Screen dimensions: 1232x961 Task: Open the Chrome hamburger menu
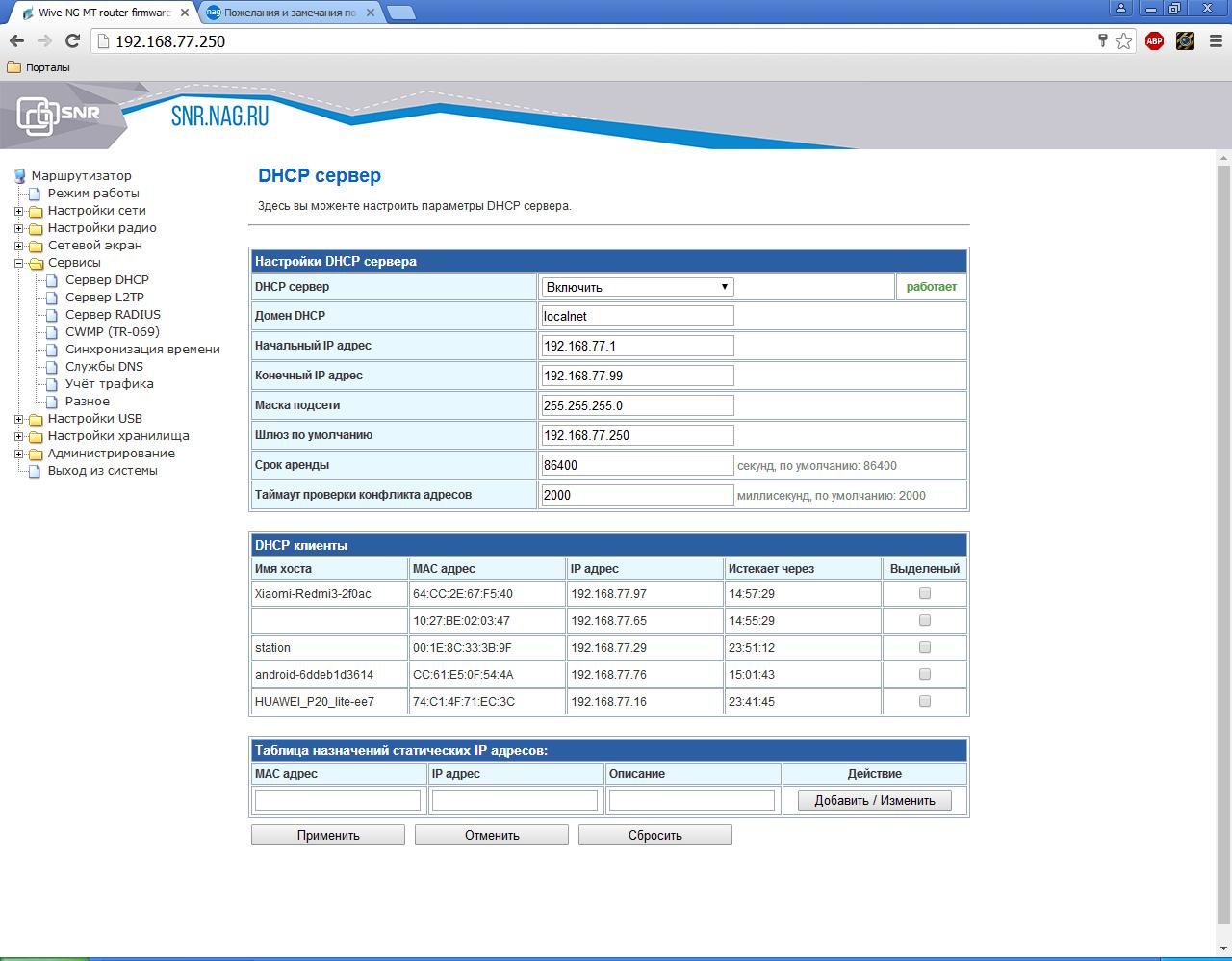tap(1216, 40)
